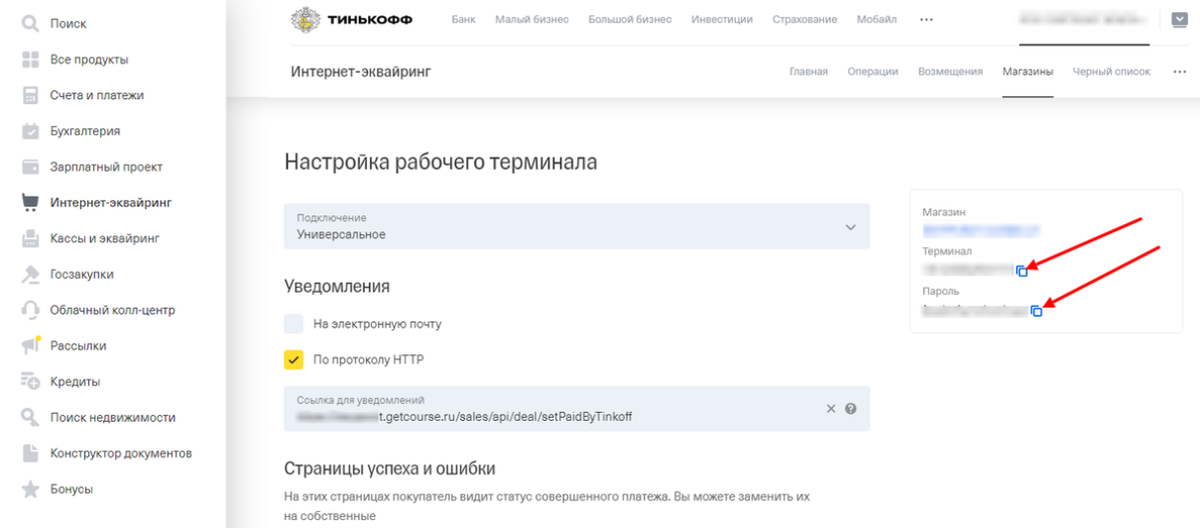Click the Зарплатный проект wallet icon
The width and height of the screenshot is (1200, 528).
(x=30, y=167)
